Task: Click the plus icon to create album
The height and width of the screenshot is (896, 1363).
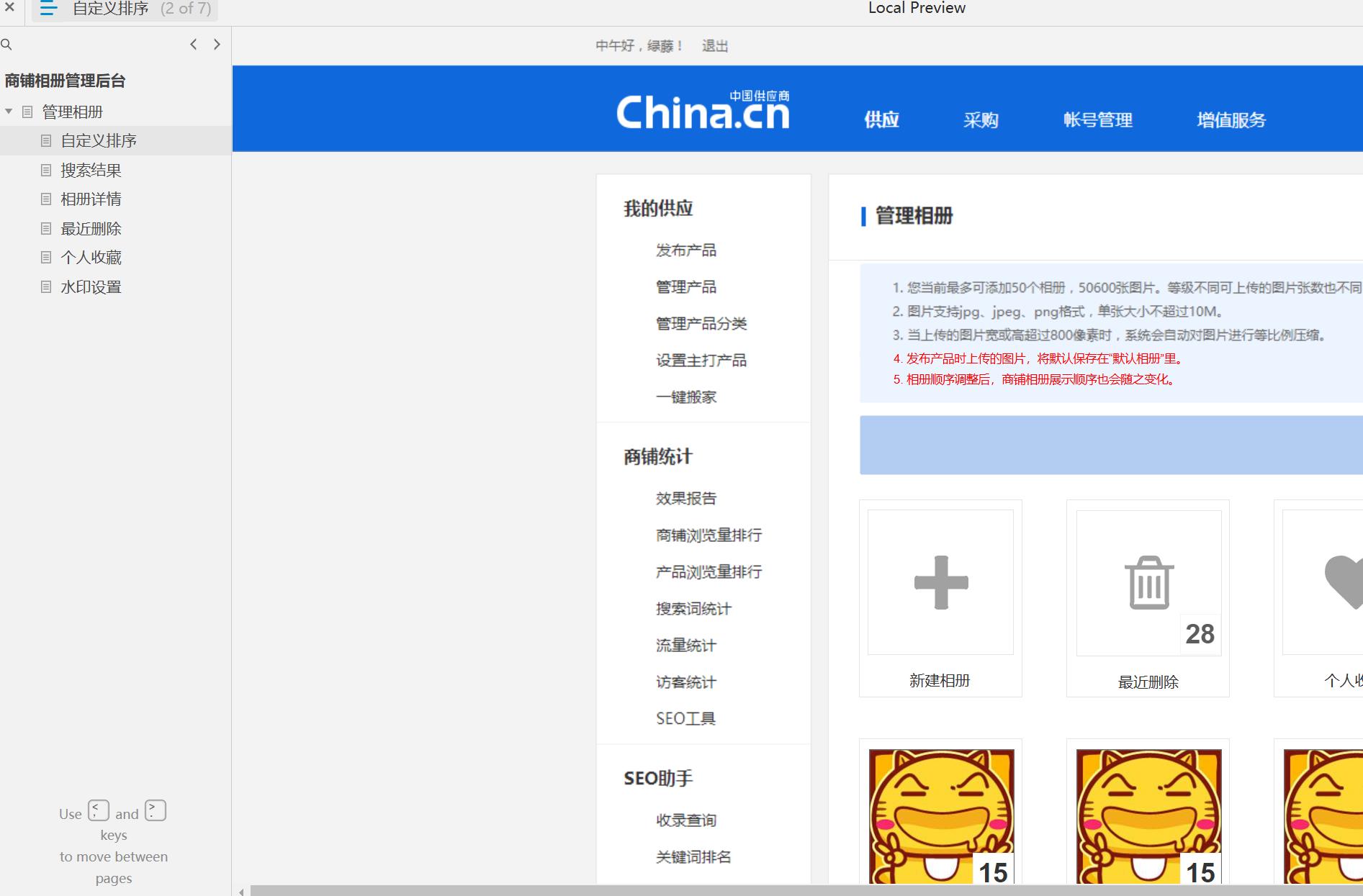Action: coord(941,582)
